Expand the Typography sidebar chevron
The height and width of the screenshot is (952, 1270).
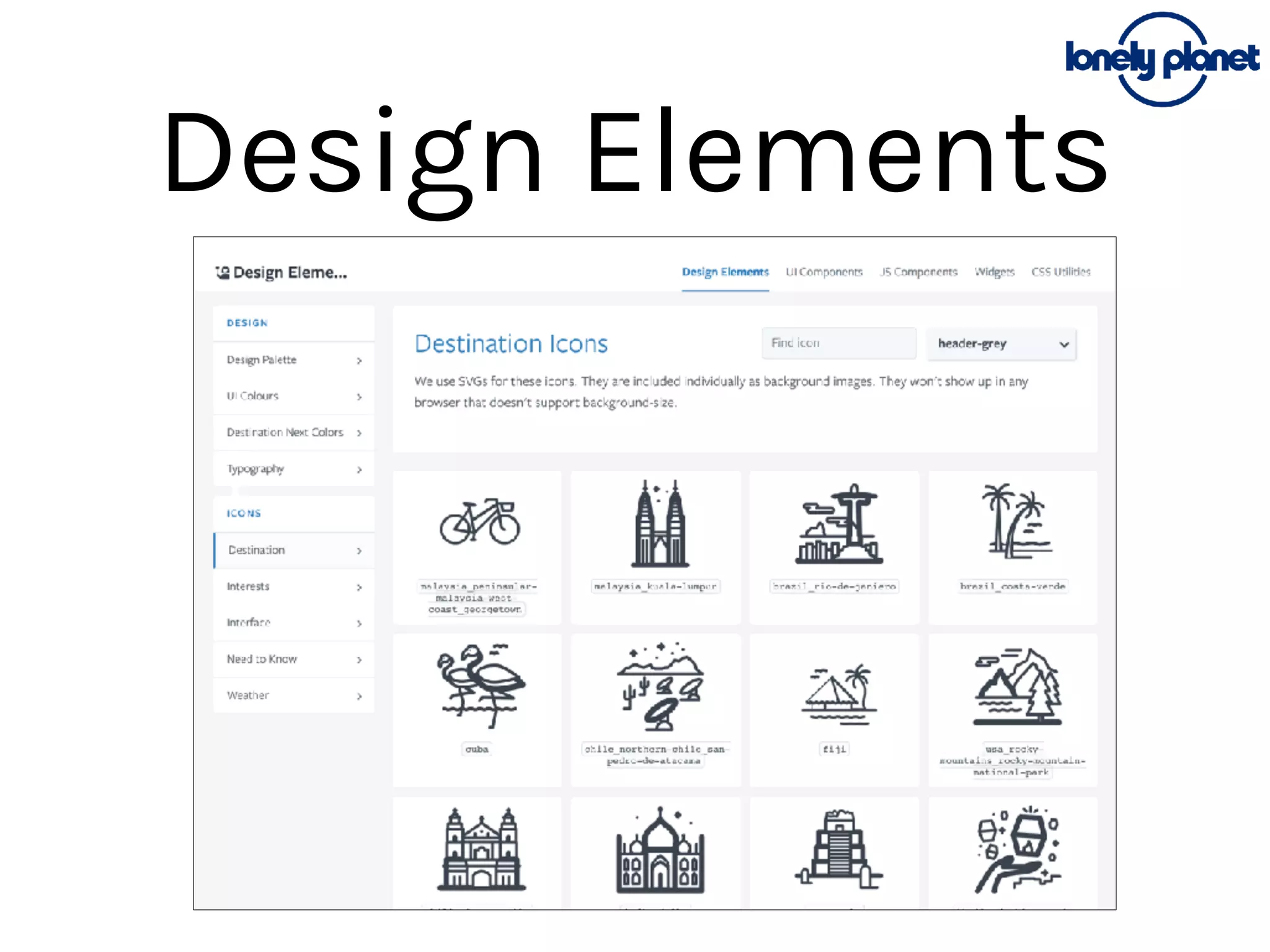click(x=359, y=470)
